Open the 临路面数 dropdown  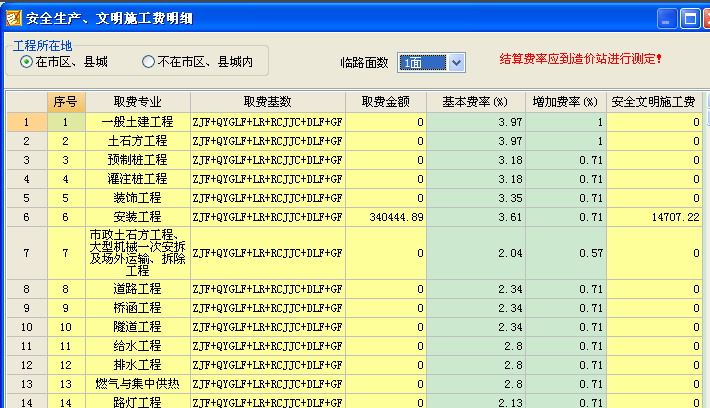click(x=456, y=63)
